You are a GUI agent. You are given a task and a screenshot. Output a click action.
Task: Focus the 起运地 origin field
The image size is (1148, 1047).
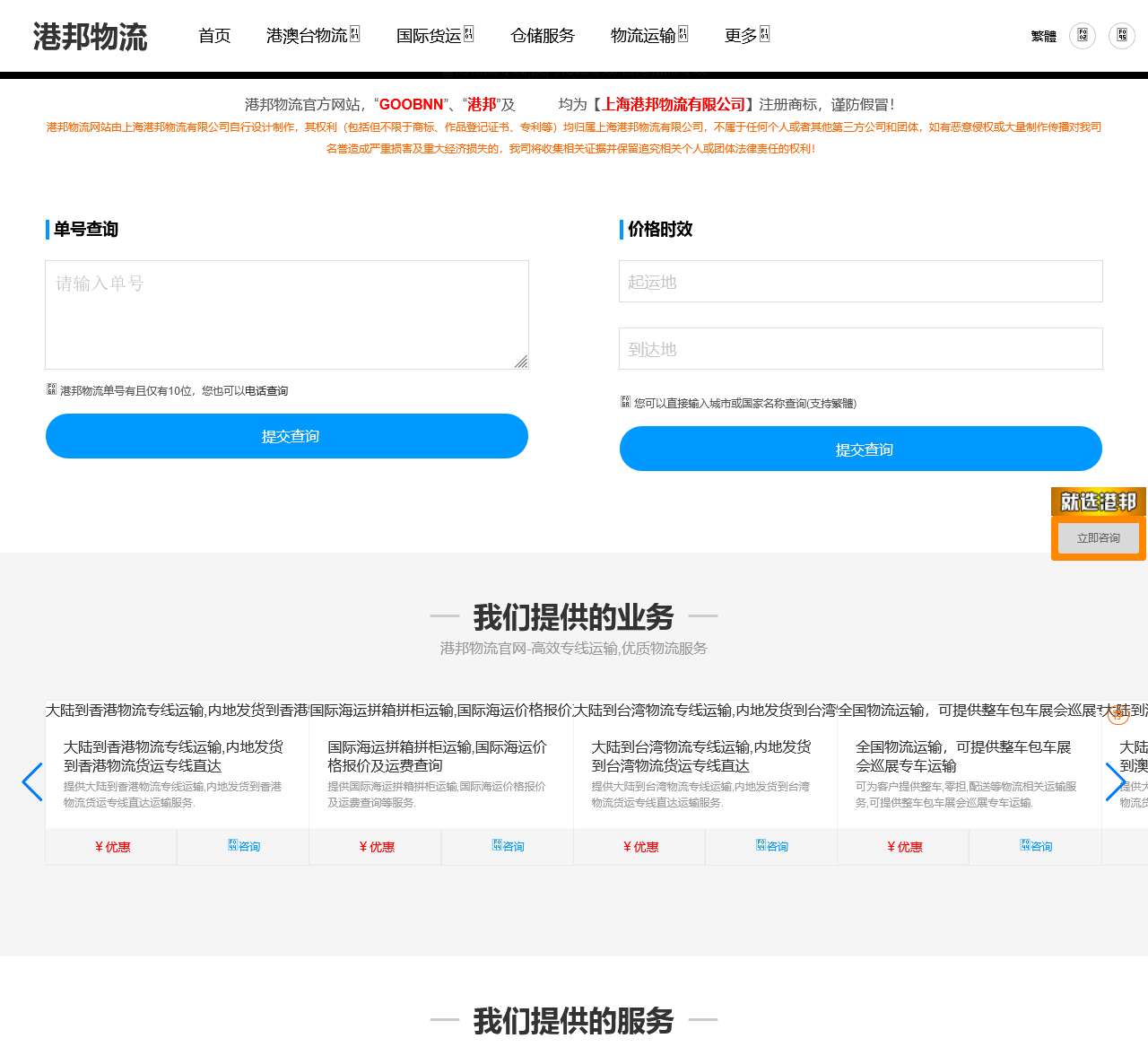(861, 282)
